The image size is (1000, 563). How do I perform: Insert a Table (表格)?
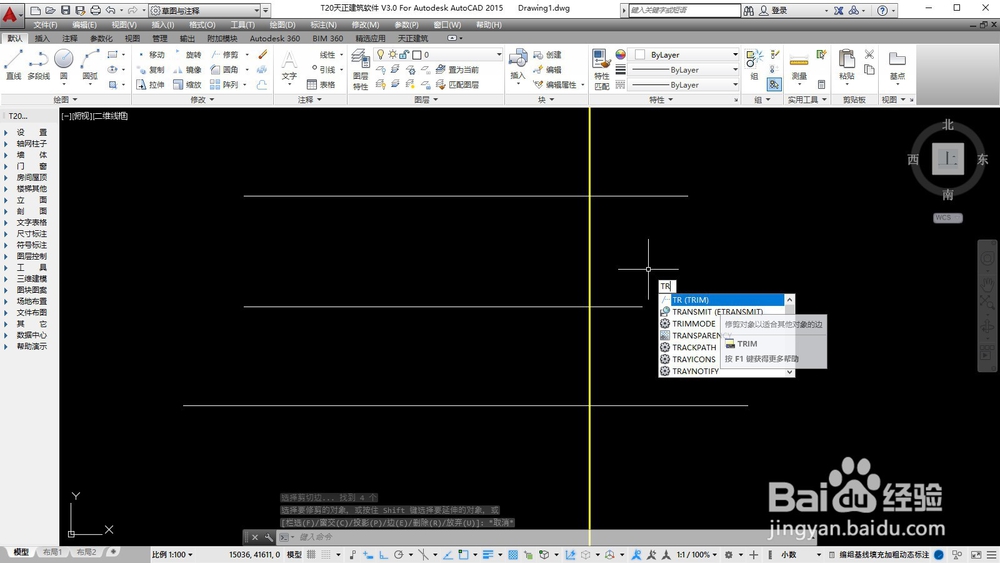click(321, 84)
